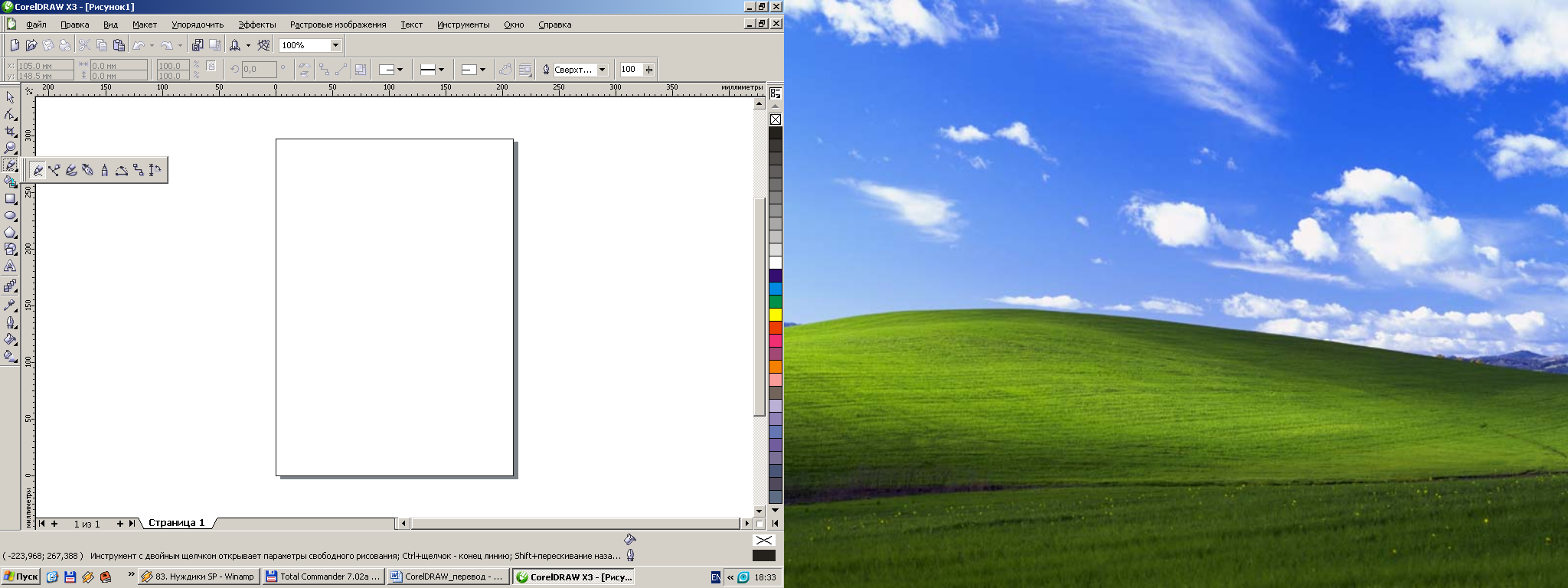
Task: Choose Interactive connector tool in flyout
Action: pos(139,170)
